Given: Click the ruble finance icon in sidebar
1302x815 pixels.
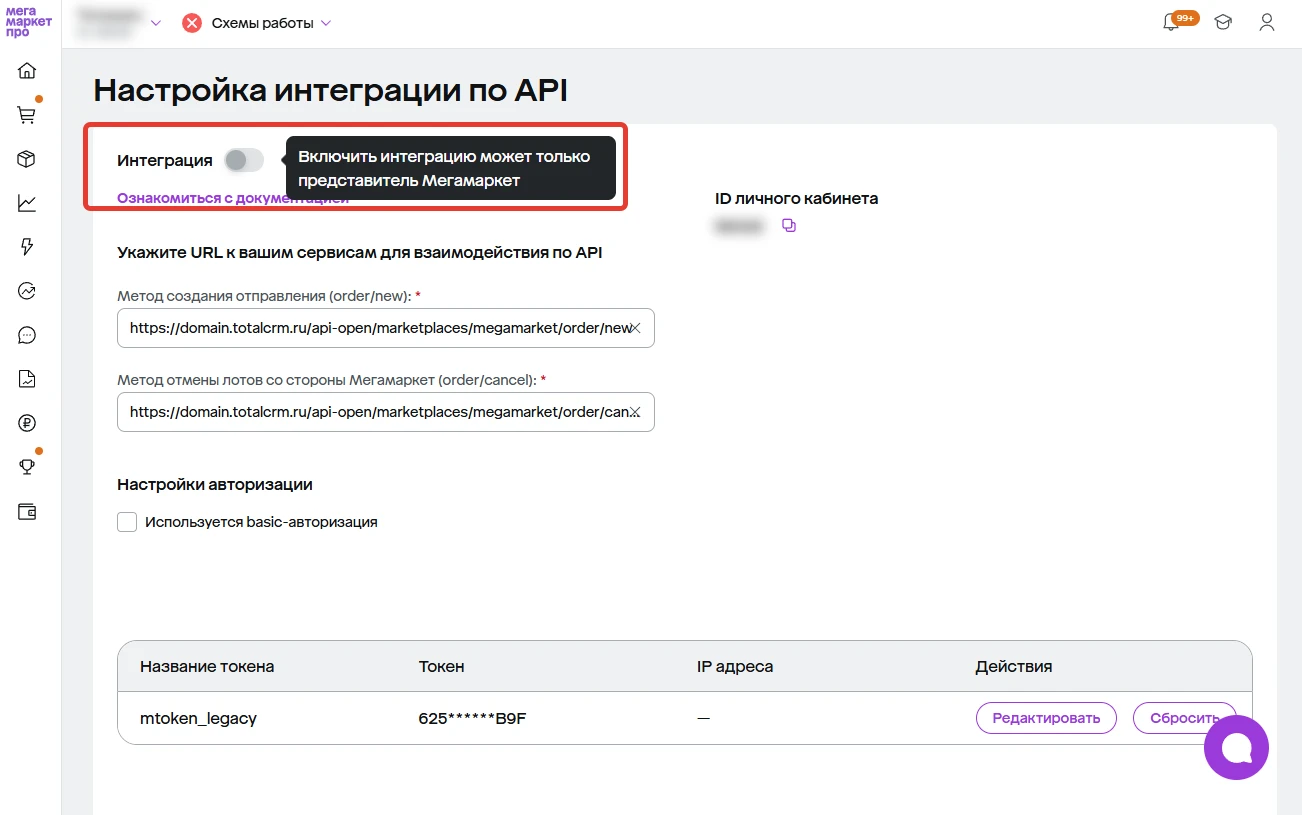Looking at the screenshot, I should point(27,423).
